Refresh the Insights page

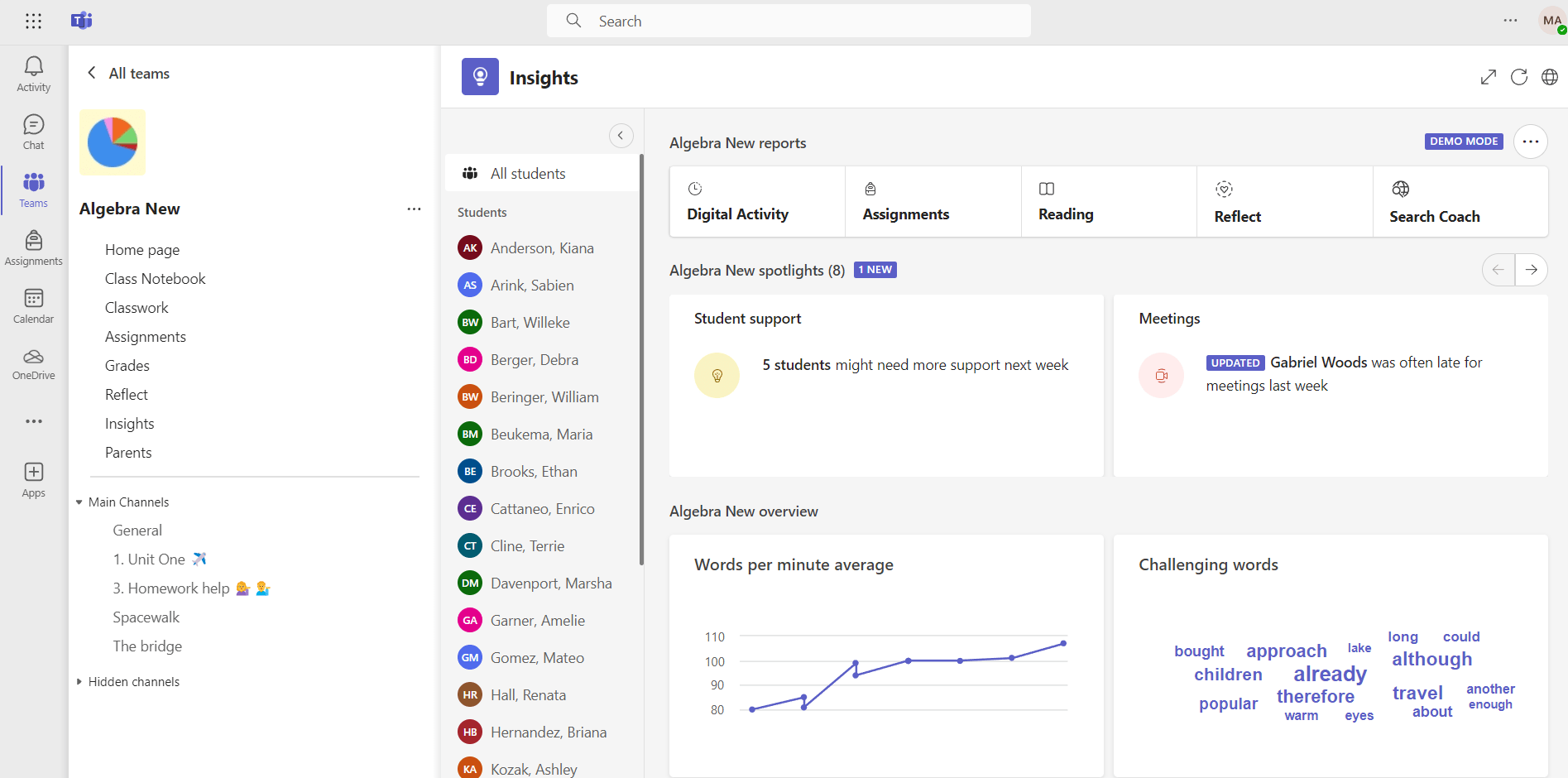coord(1519,76)
